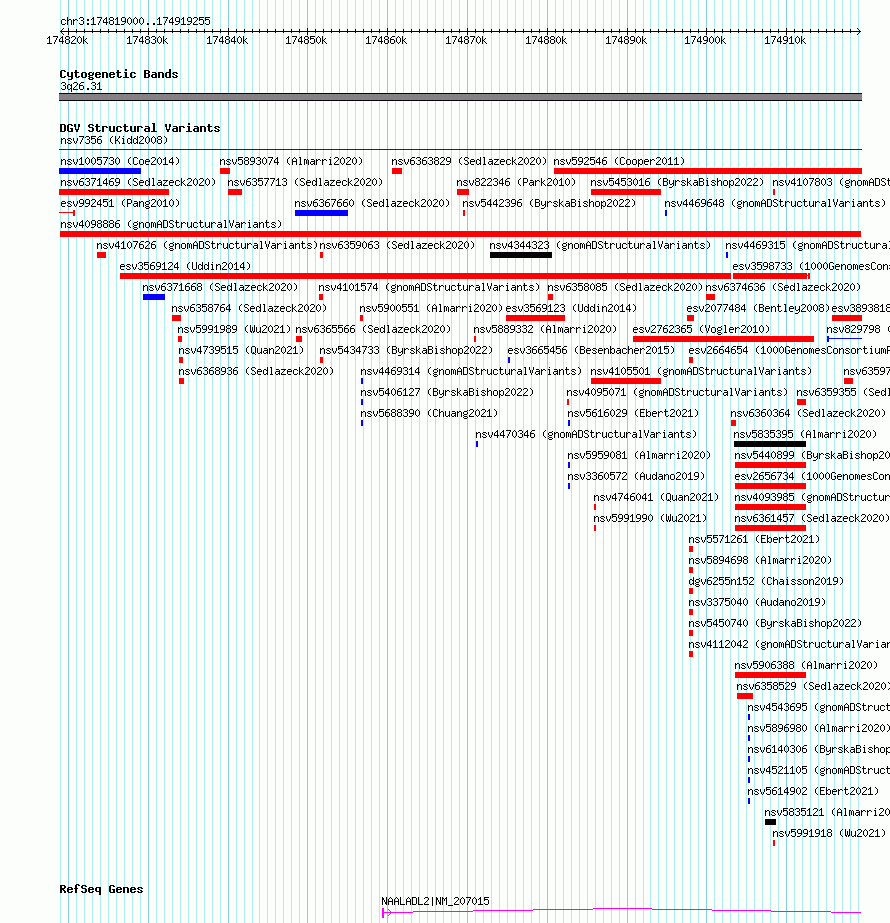Click the nsv6371469 (Sedlazeck2020) label
890x923 pixels.
tap(138, 182)
